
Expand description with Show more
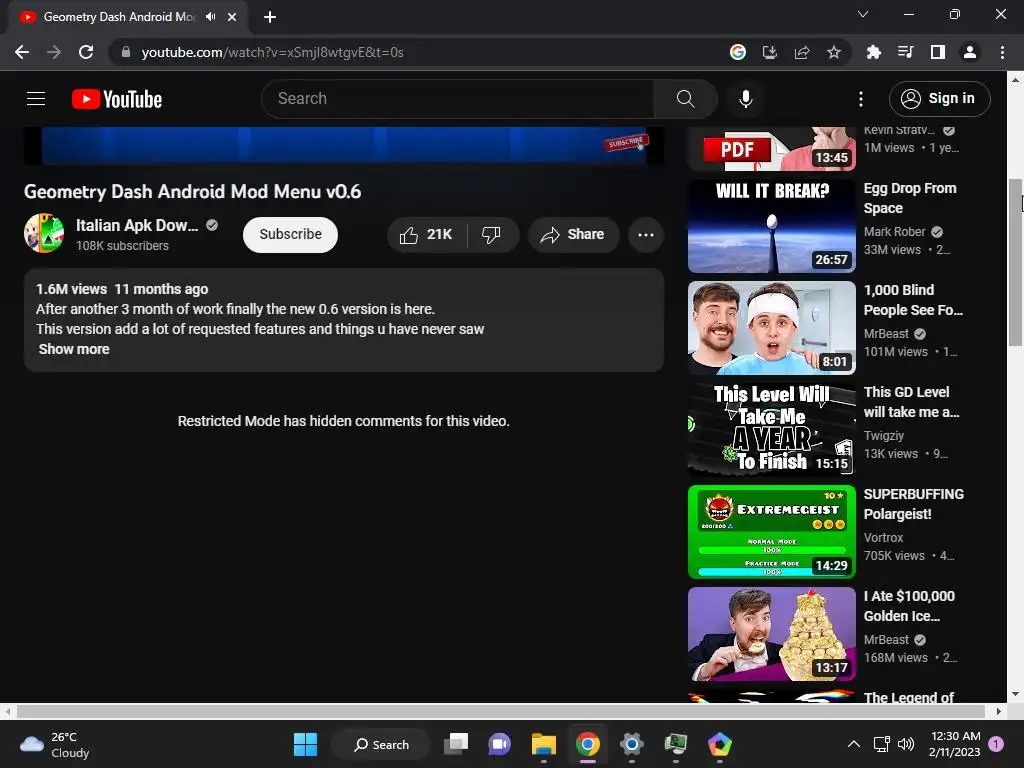[74, 349]
